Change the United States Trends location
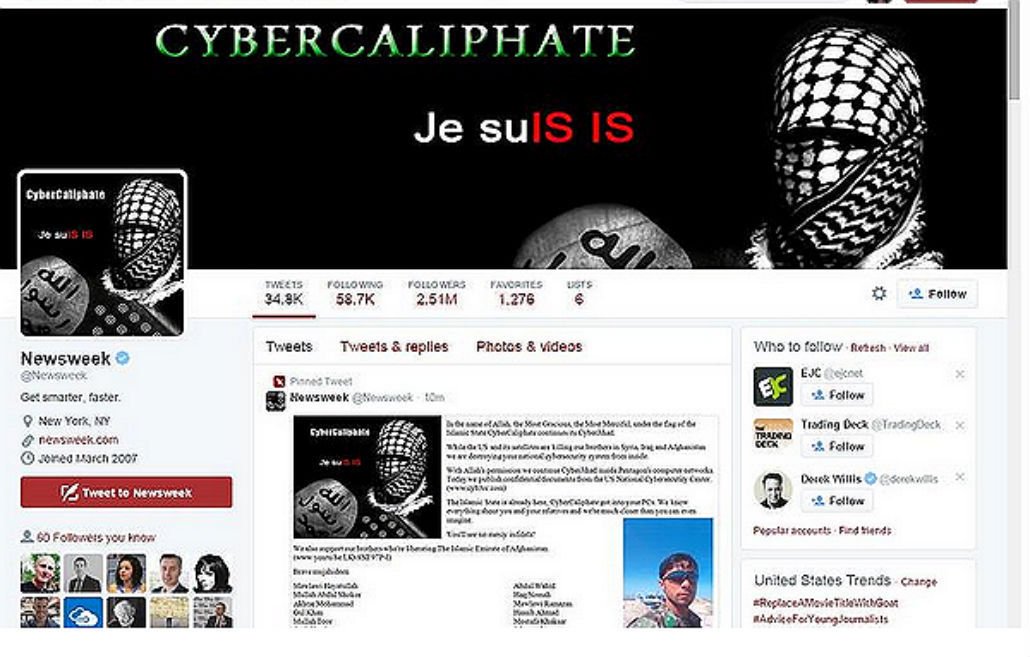Viewport: 1030px width, 657px height. tap(918, 581)
